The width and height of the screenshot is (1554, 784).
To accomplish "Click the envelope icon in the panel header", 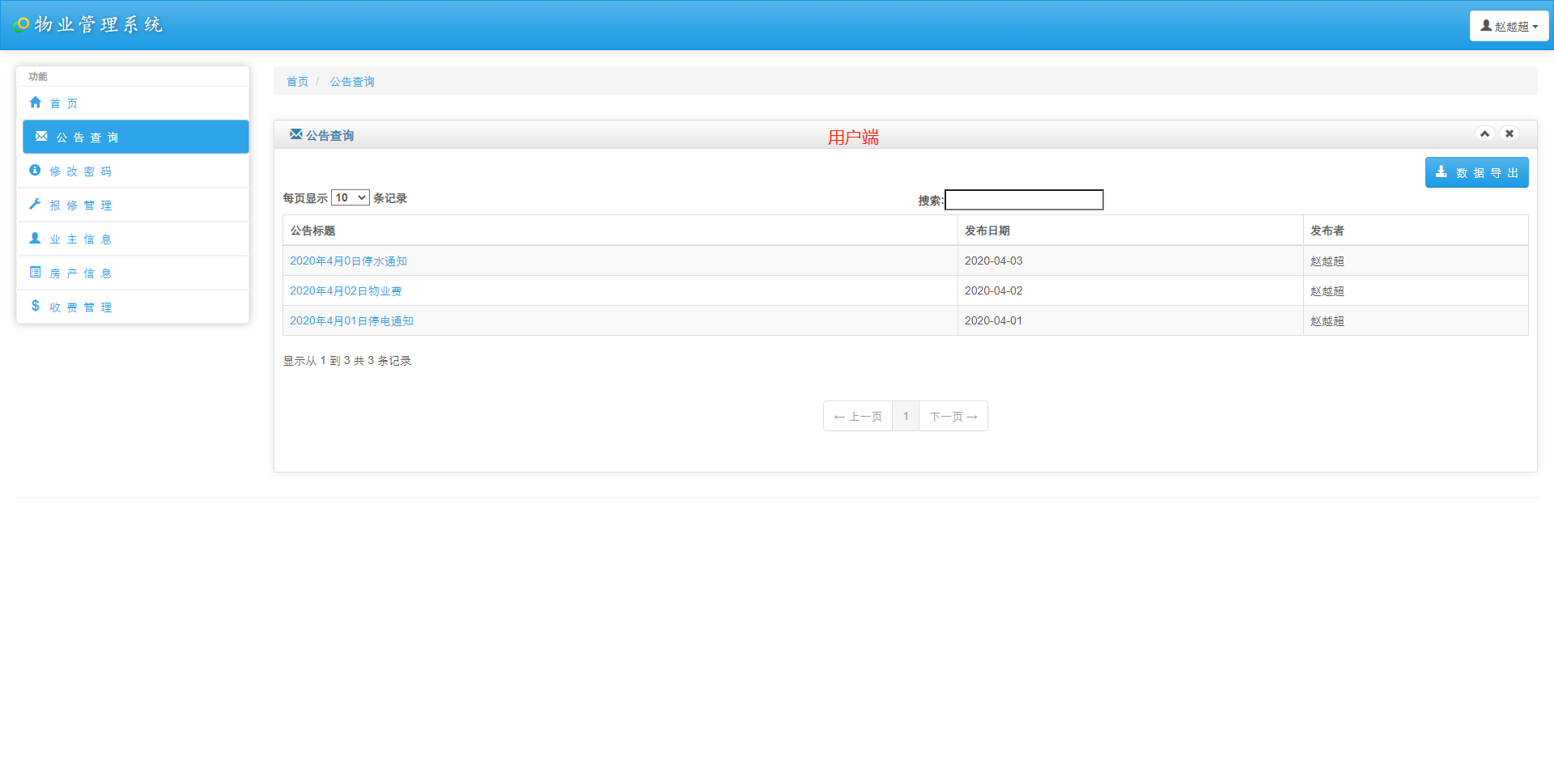I will (x=296, y=134).
